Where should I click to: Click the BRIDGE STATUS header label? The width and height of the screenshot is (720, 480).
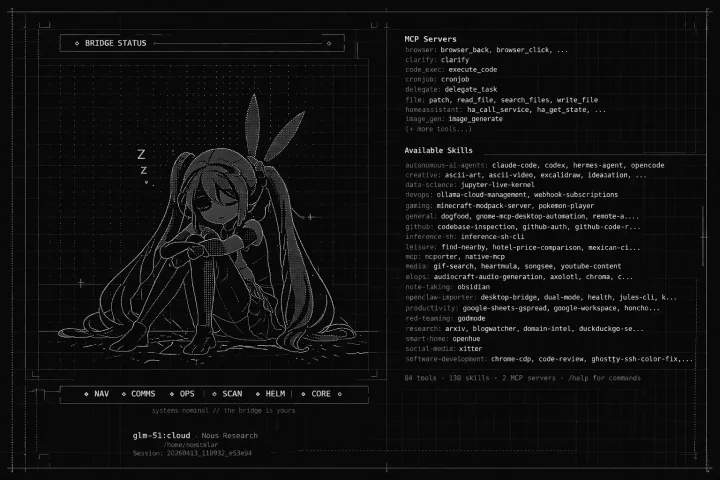coord(116,43)
